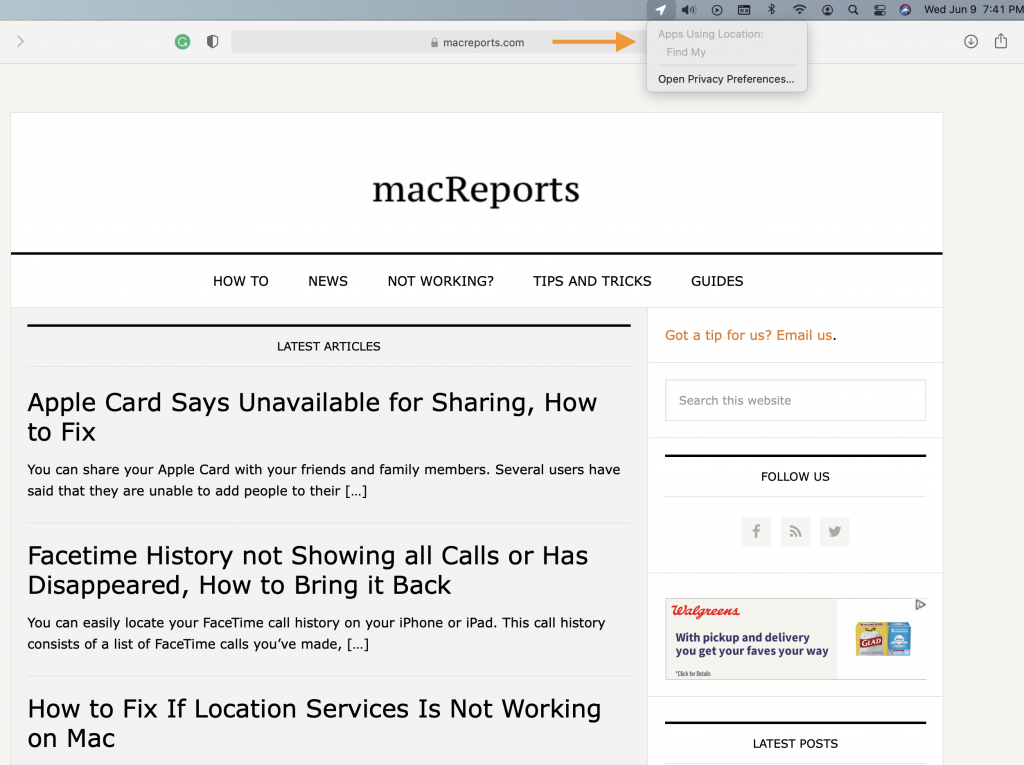Click the Safari share icon
Viewport: 1024px width, 765px height.
pos(1000,41)
